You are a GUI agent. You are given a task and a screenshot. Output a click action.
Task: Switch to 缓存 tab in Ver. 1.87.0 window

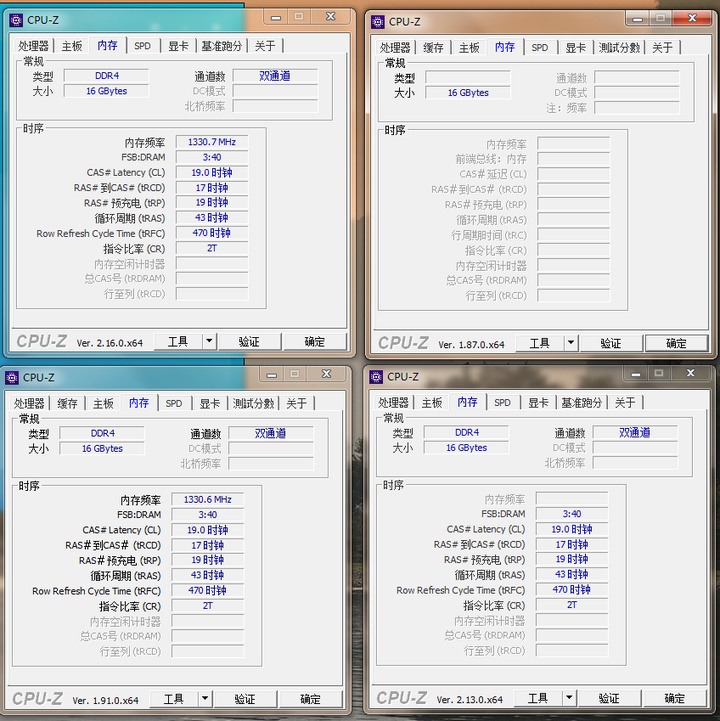coord(433,48)
